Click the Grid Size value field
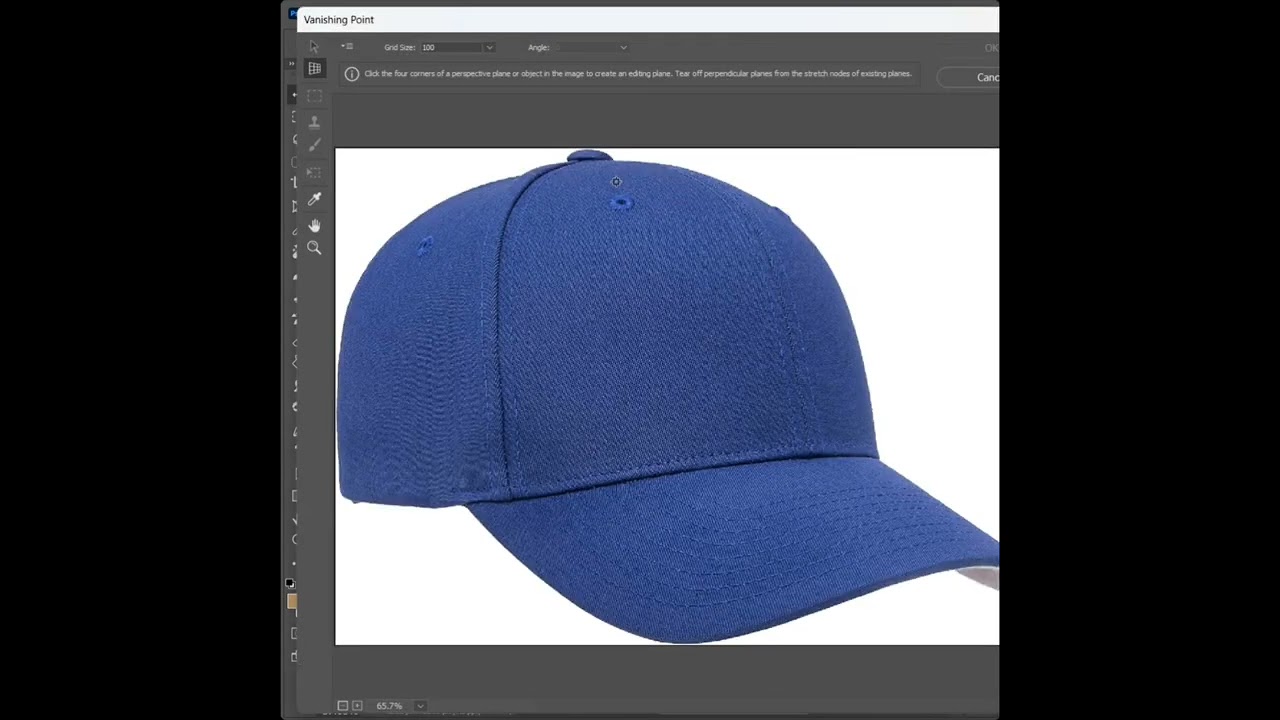 pos(451,47)
